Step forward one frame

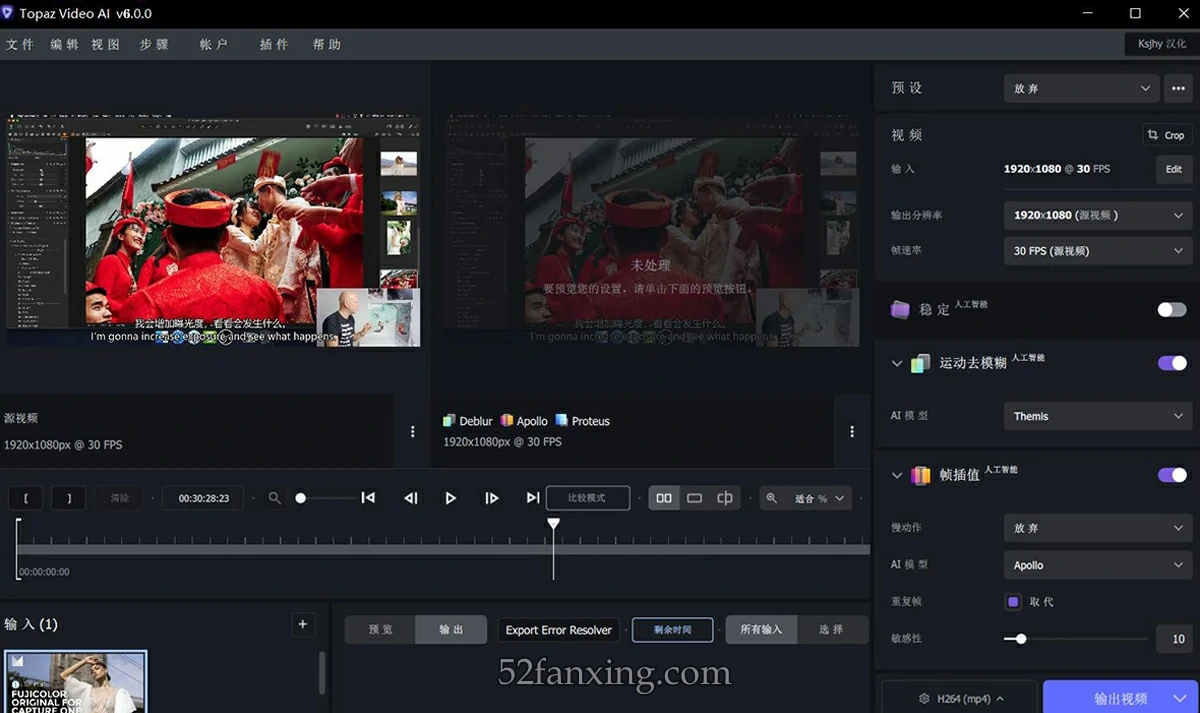coord(491,498)
